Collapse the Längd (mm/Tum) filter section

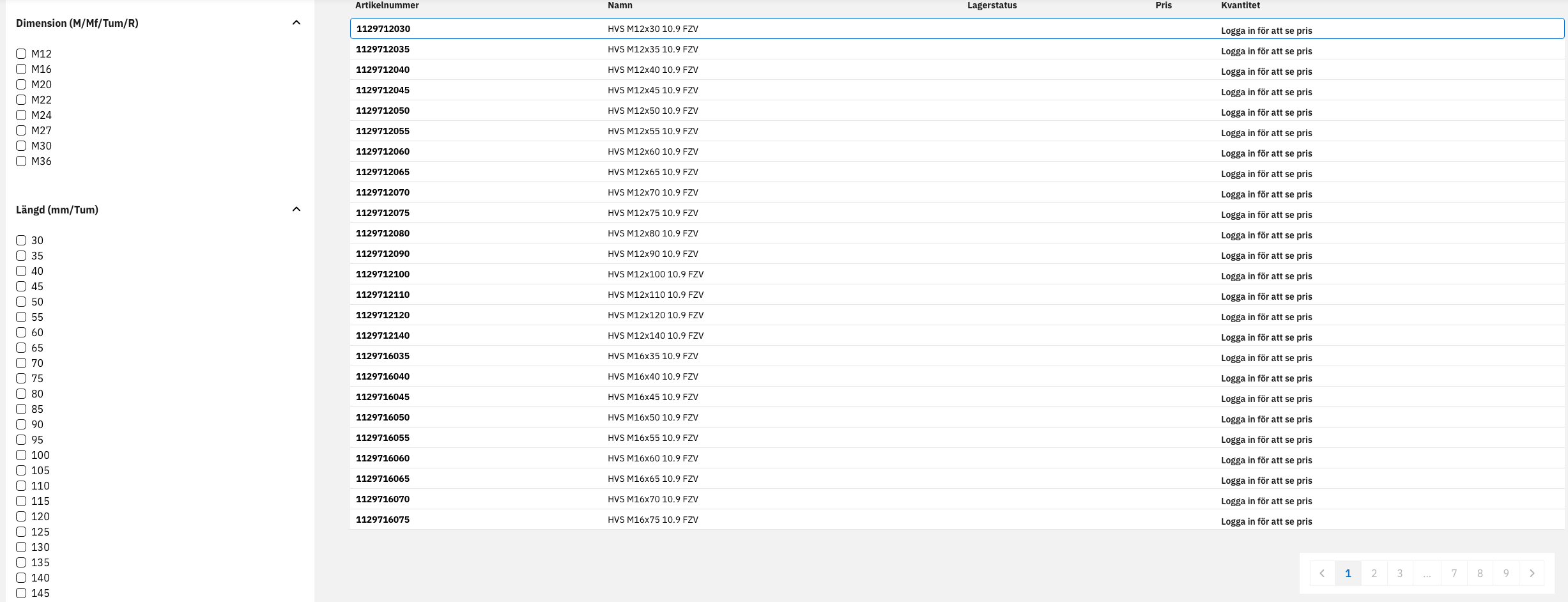point(296,210)
